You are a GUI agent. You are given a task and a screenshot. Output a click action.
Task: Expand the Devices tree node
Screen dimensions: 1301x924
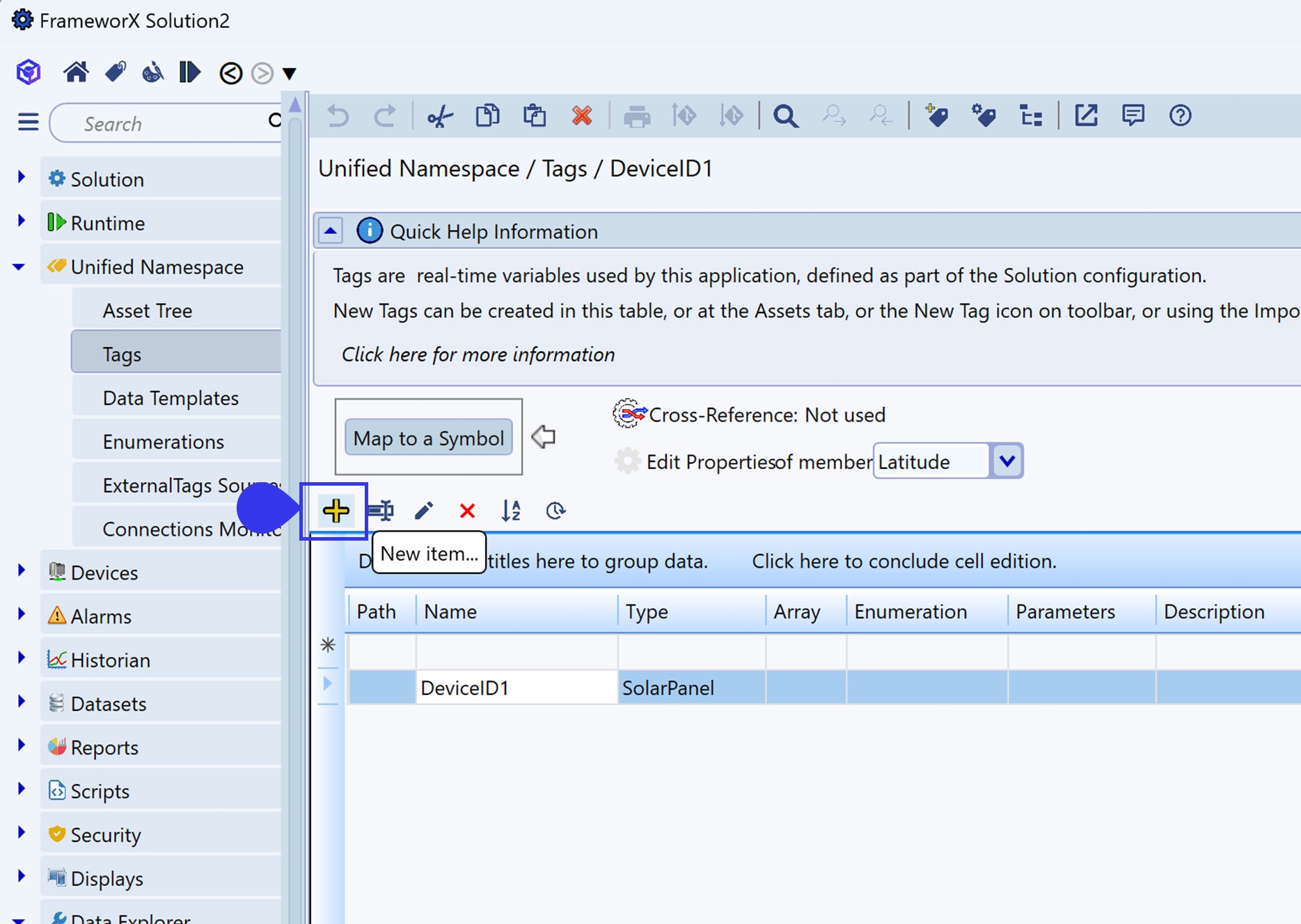click(22, 571)
